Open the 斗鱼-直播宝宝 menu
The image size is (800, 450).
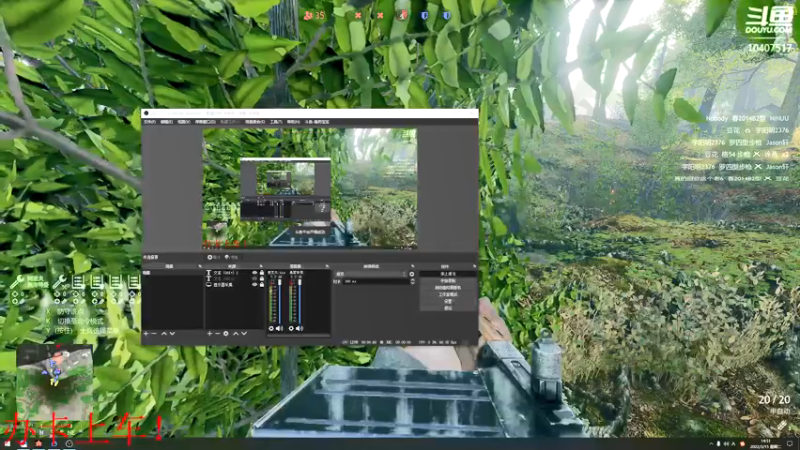[x=317, y=122]
